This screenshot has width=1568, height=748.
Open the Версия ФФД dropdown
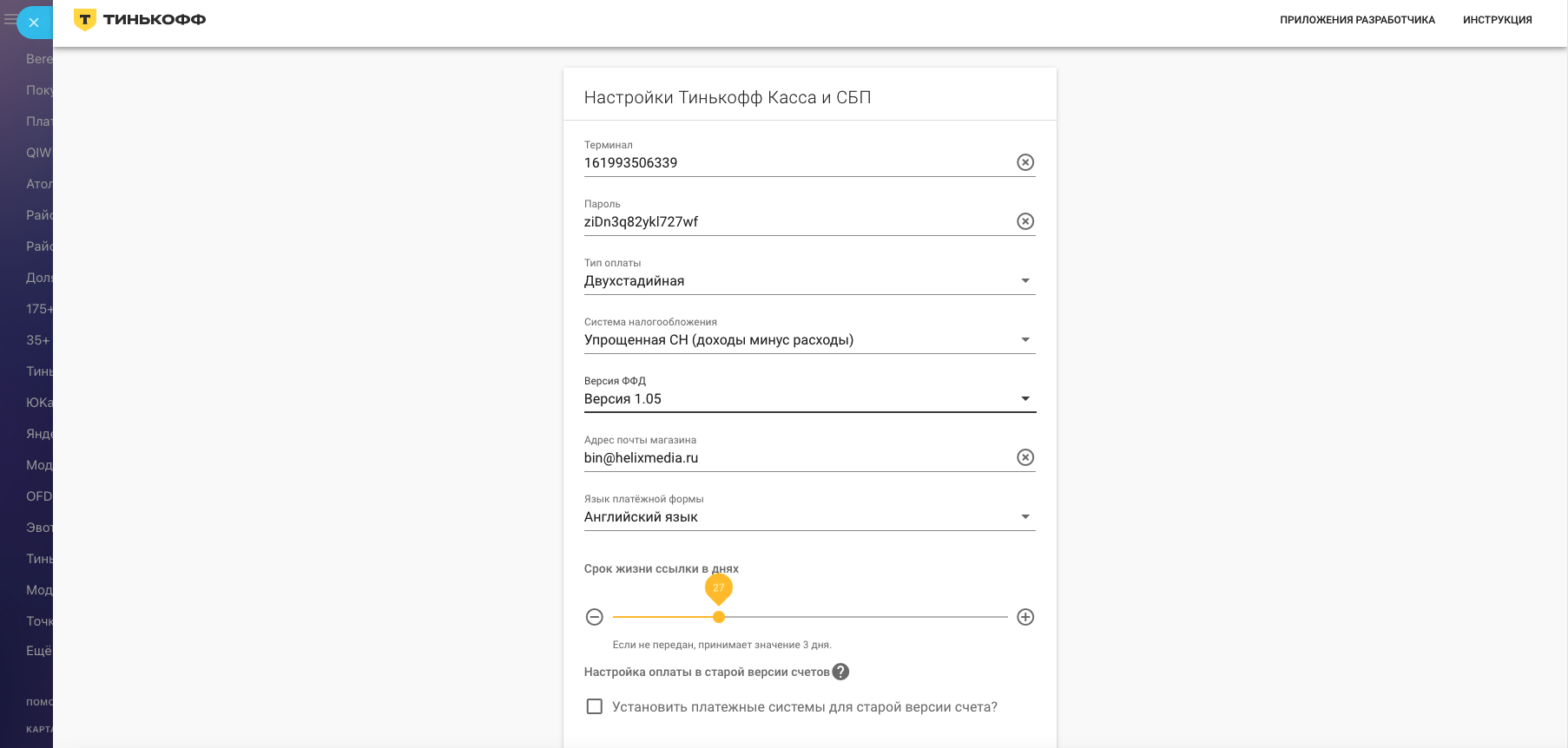[809, 398]
